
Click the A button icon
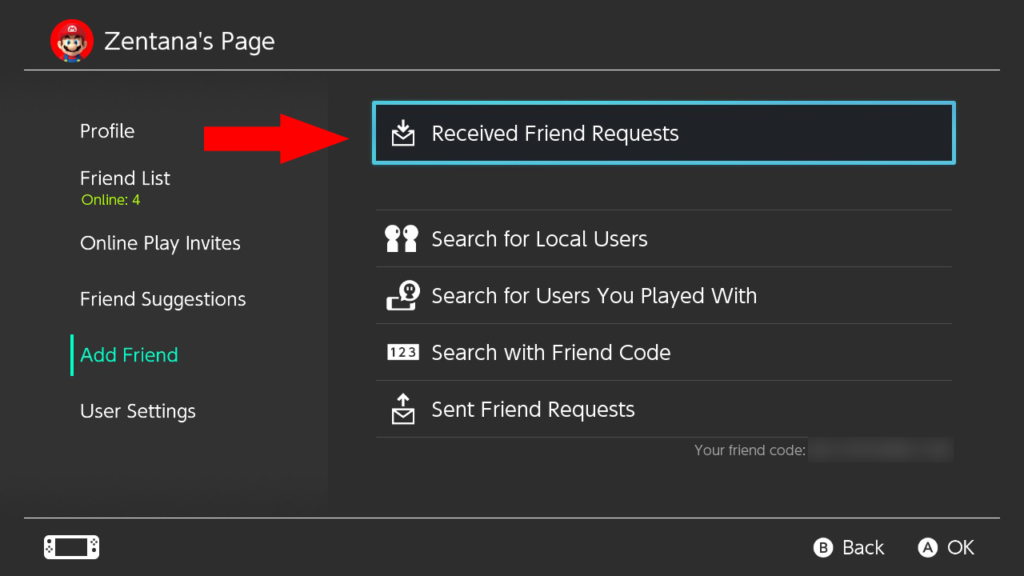coord(927,547)
